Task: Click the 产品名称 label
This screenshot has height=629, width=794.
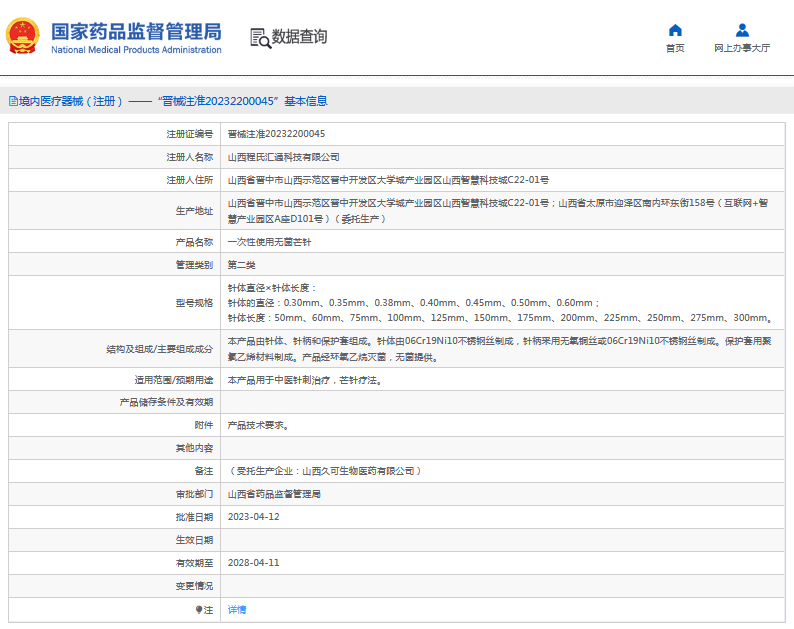Action: [194, 242]
